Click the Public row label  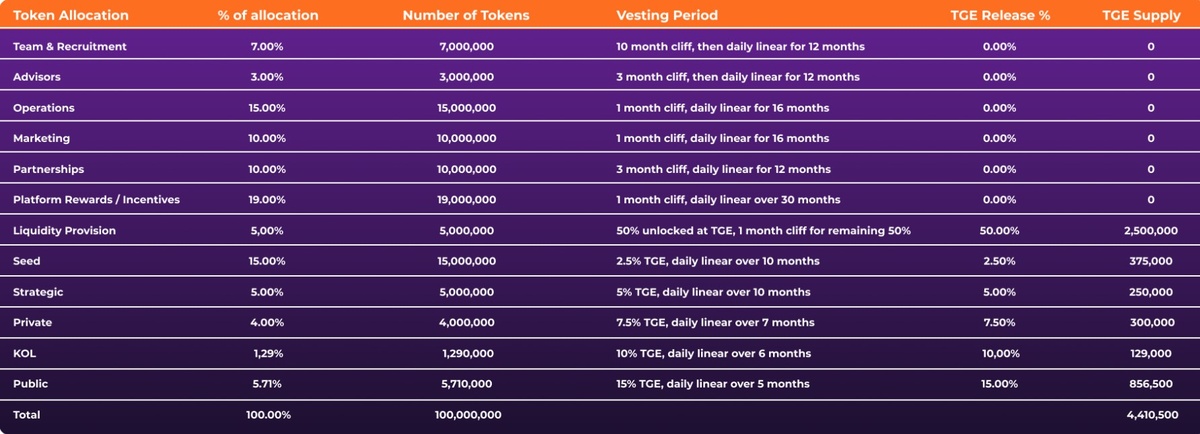[30, 384]
